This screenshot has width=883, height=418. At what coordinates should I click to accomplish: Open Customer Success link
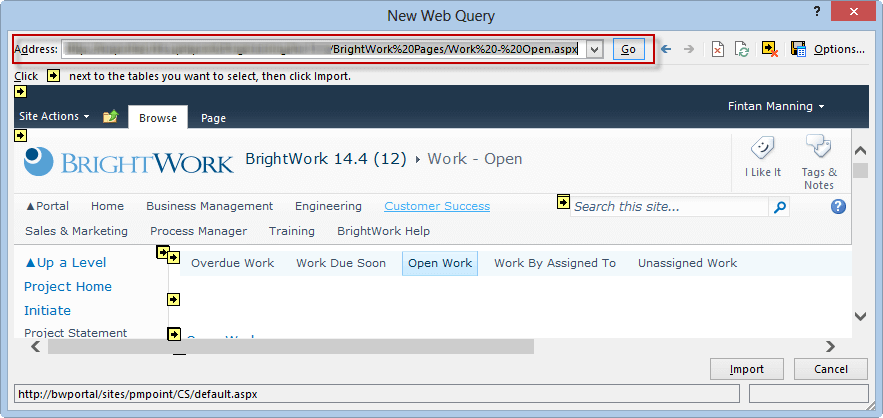click(437, 206)
